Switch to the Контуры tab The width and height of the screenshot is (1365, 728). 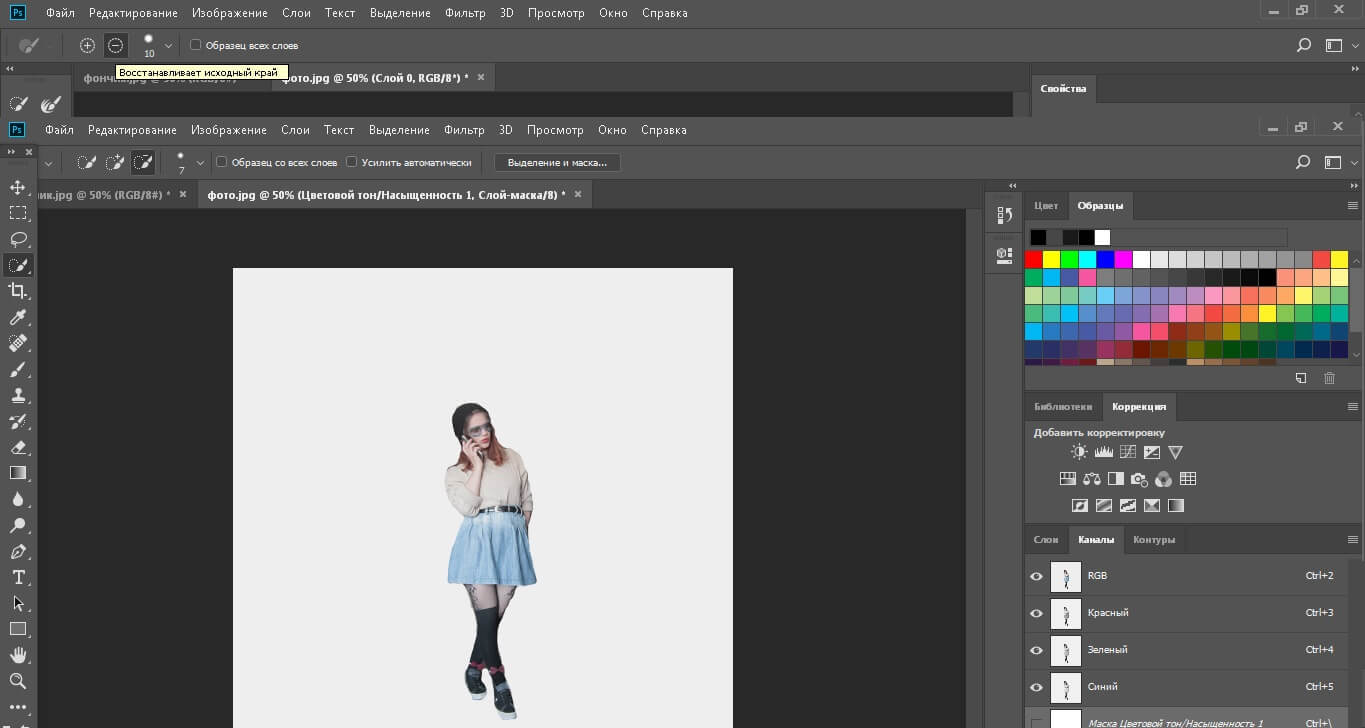coord(1153,540)
